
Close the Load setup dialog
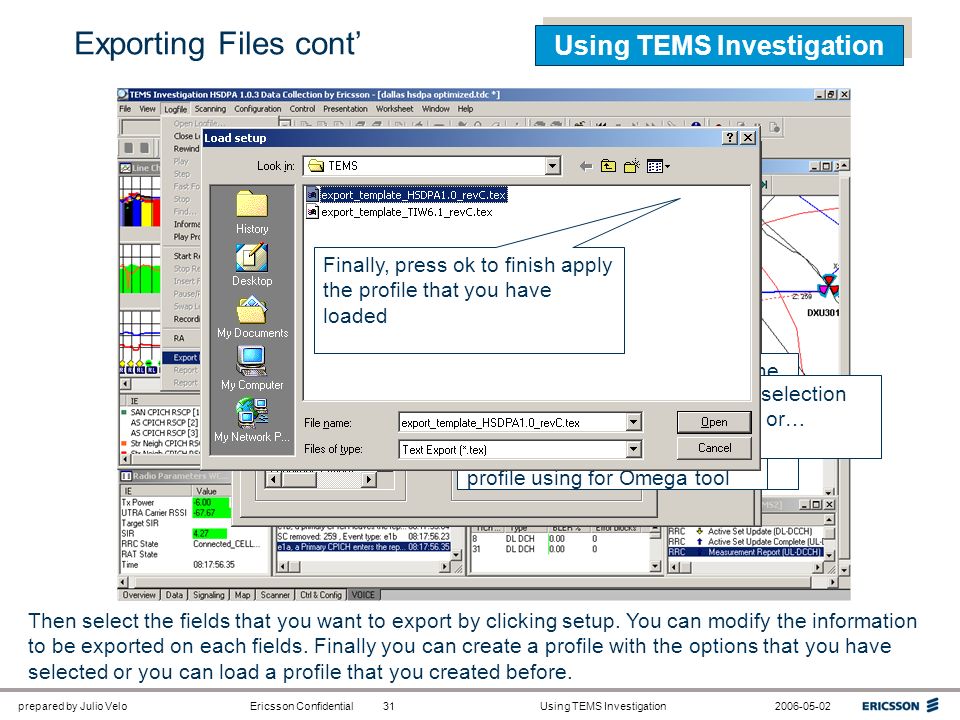[x=748, y=138]
